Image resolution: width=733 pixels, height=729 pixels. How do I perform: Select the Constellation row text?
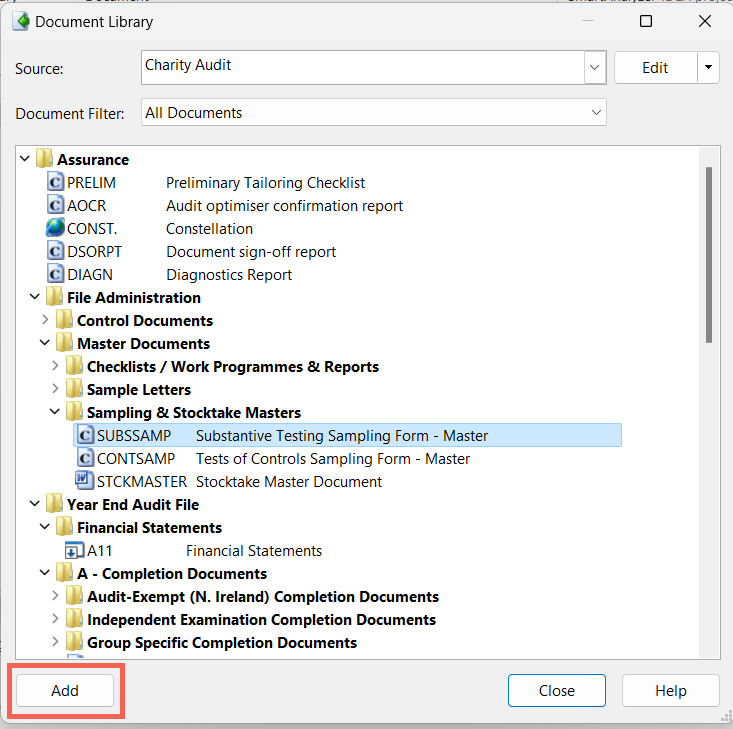209,229
